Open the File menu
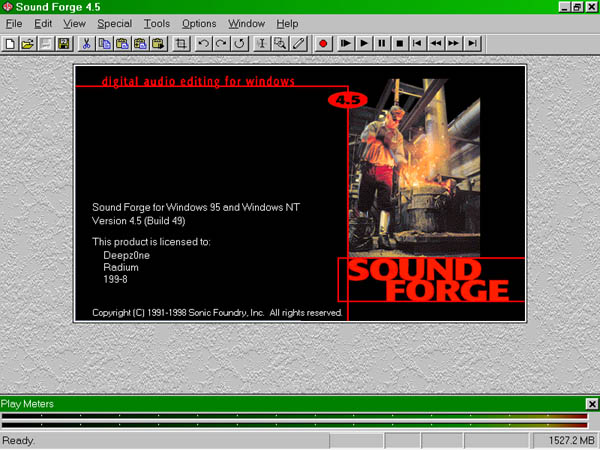 (14, 24)
